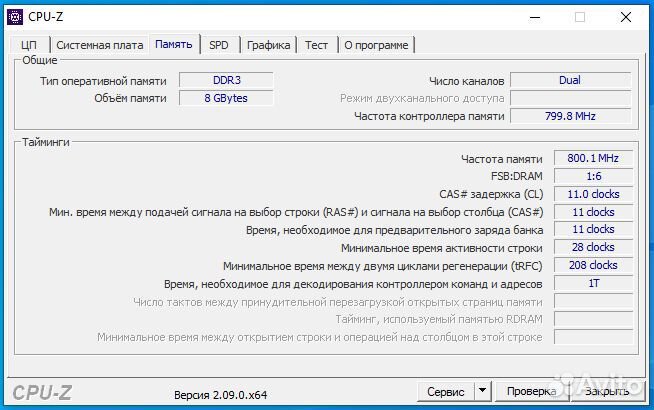Expand the Сервис dropdown arrow
Screen dimensions: 654x410
[483, 392]
